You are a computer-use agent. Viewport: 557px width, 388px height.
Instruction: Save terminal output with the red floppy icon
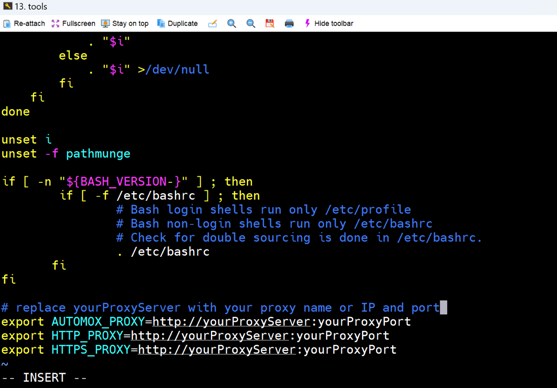[270, 23]
